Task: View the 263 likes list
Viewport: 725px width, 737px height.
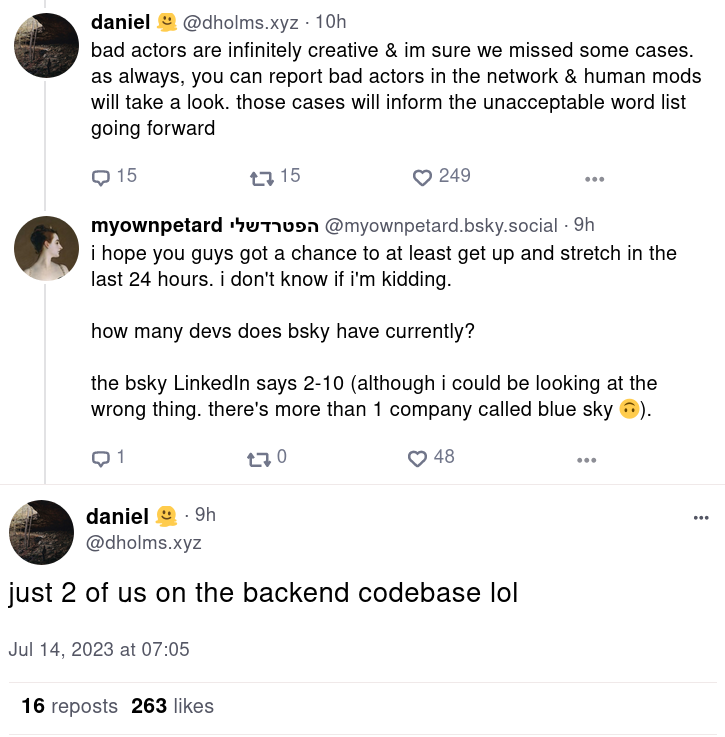Action: 172,706
